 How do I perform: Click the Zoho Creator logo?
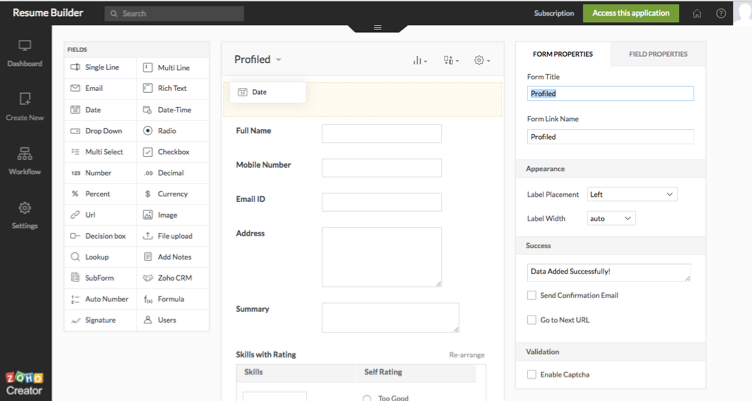(x=24, y=383)
